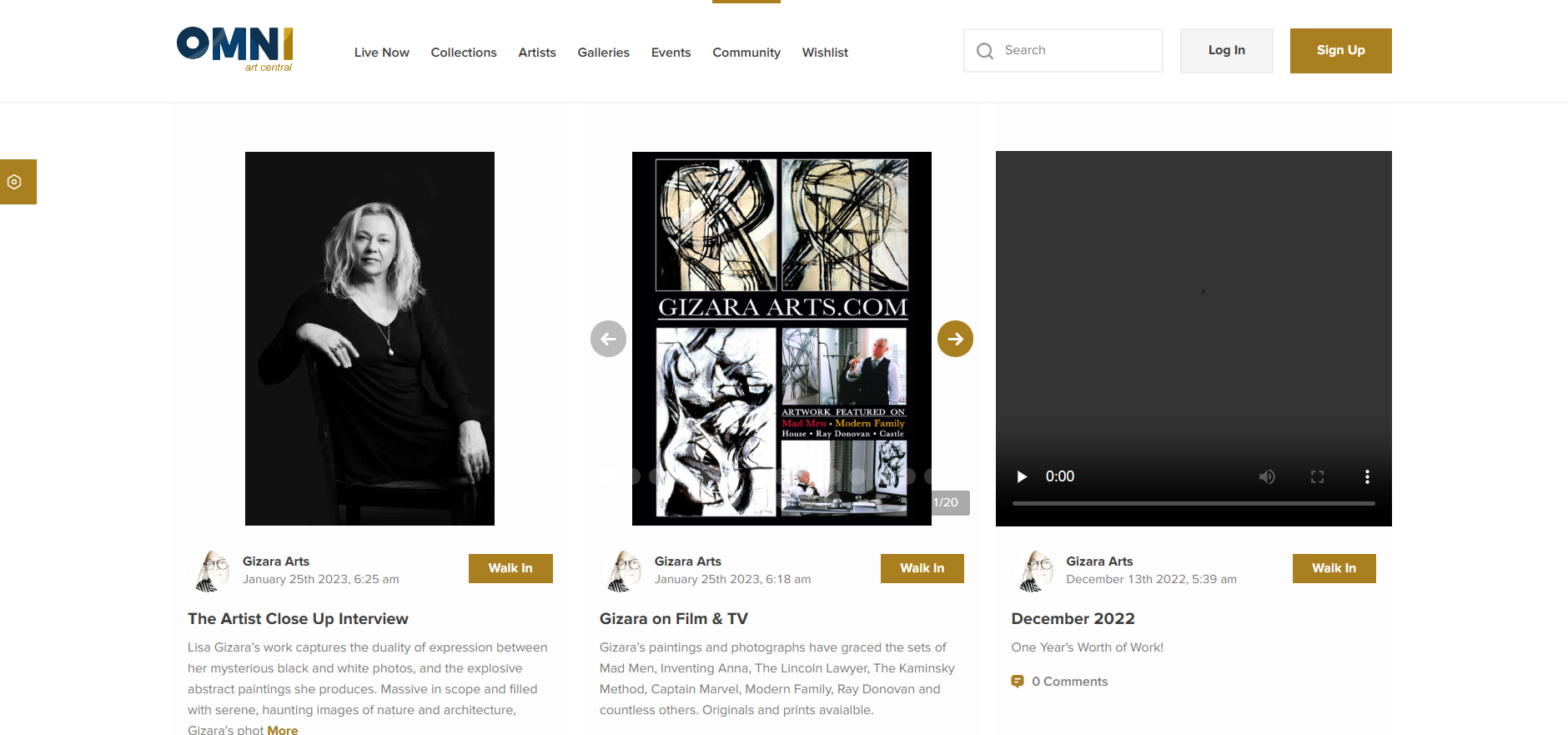
Task: Open the Gizara on Film & TV title
Action: 674,618
